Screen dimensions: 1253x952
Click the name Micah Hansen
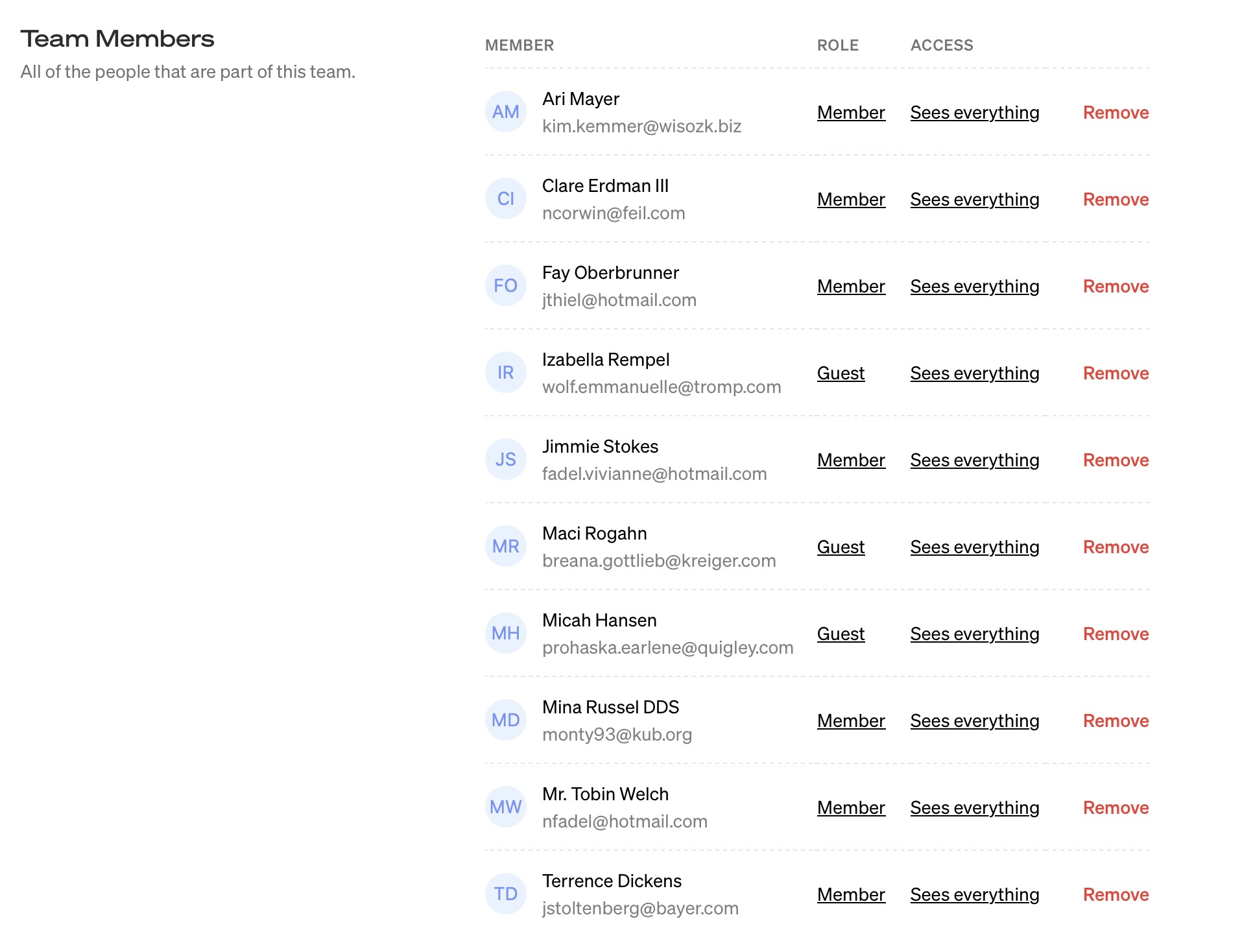click(599, 620)
